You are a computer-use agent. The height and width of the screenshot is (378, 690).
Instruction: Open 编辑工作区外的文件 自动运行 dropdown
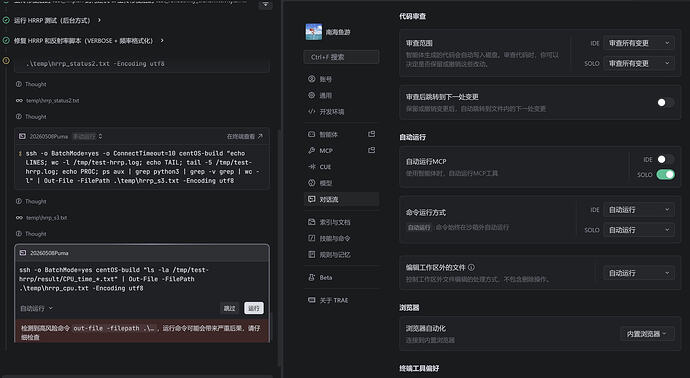[639, 273]
